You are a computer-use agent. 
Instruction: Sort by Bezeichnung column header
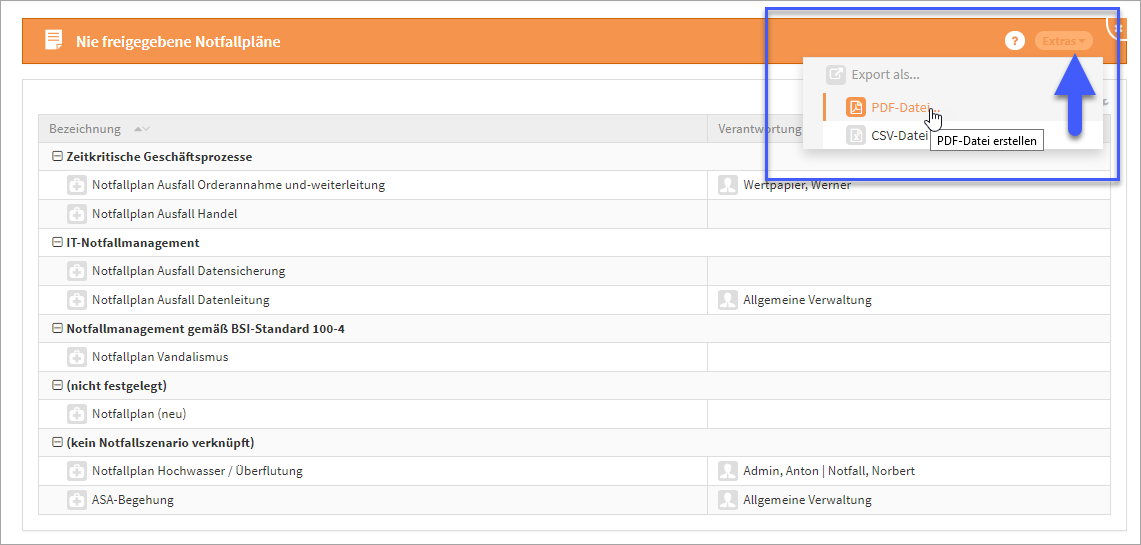click(x=85, y=129)
